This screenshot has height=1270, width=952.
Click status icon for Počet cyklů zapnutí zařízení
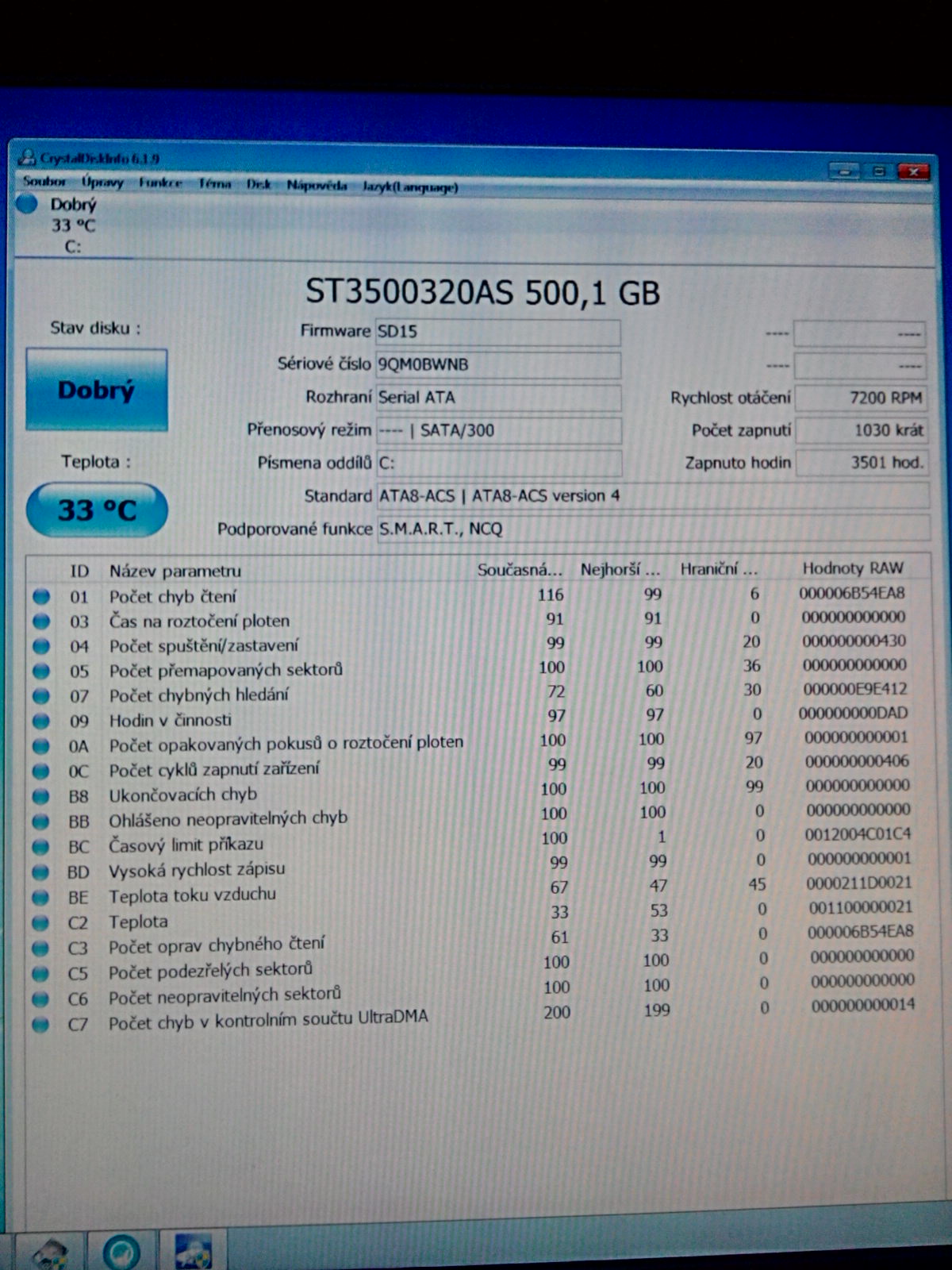coord(41,772)
